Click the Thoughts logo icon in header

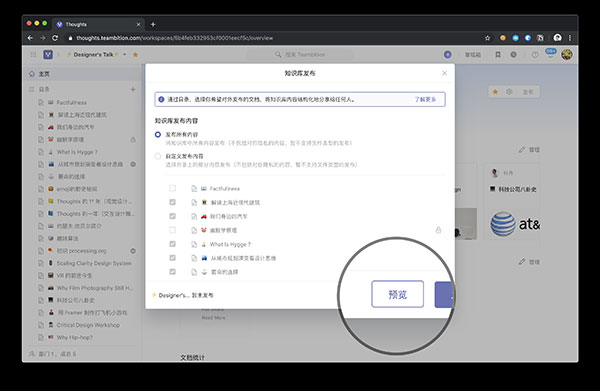point(48,54)
